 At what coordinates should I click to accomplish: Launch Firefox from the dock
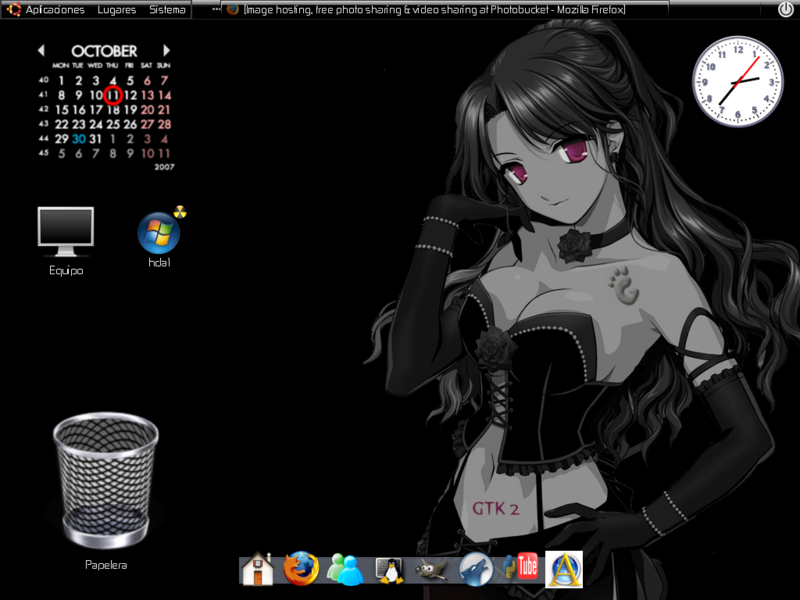300,568
